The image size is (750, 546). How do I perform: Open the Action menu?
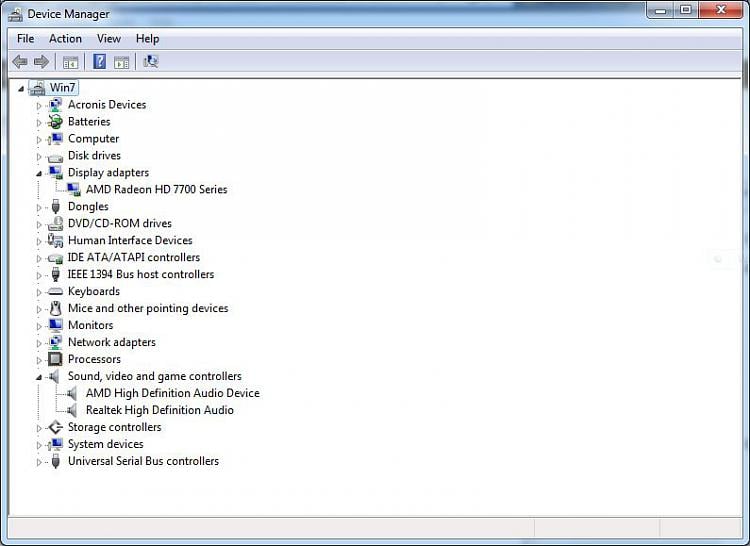click(65, 39)
